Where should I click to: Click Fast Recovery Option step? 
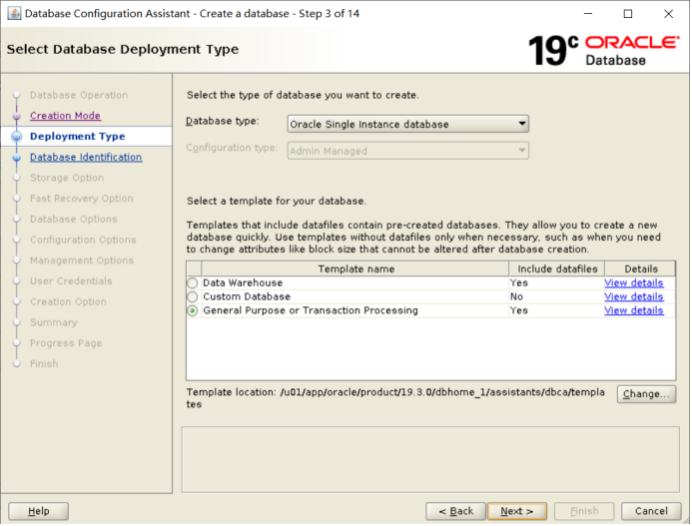click(82, 199)
